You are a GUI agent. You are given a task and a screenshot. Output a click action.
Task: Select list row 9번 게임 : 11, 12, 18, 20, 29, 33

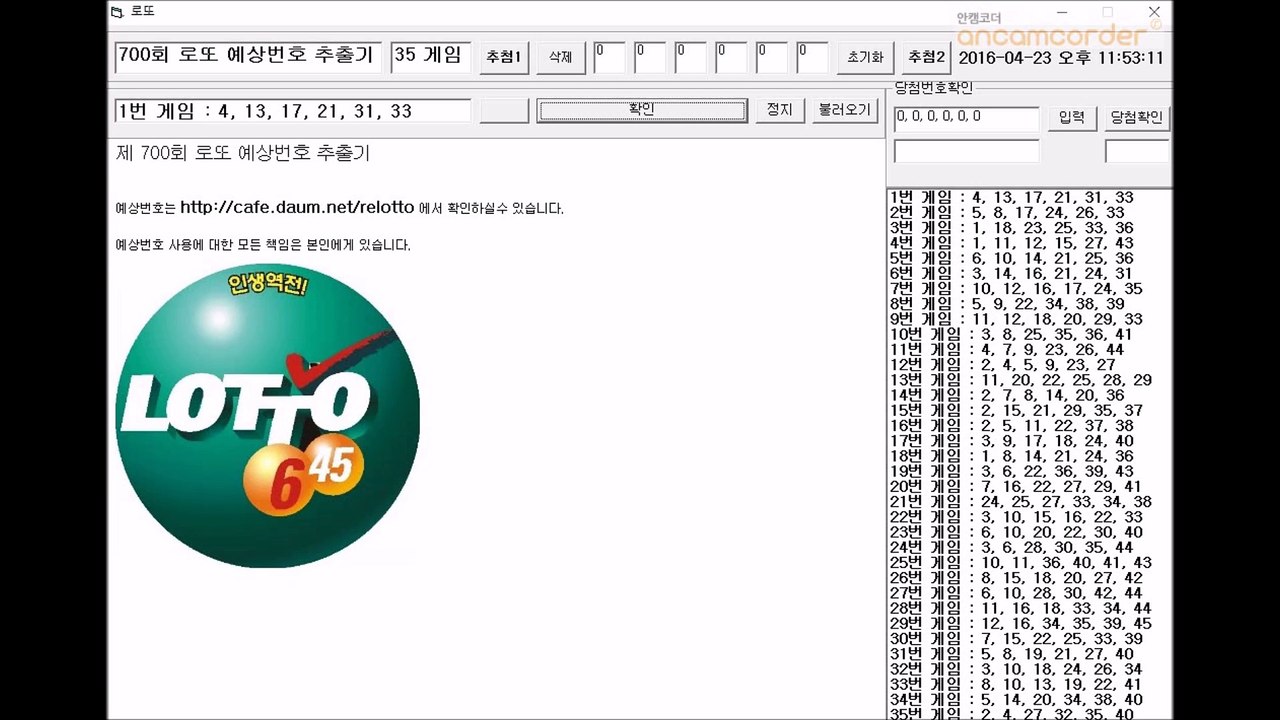1016,319
